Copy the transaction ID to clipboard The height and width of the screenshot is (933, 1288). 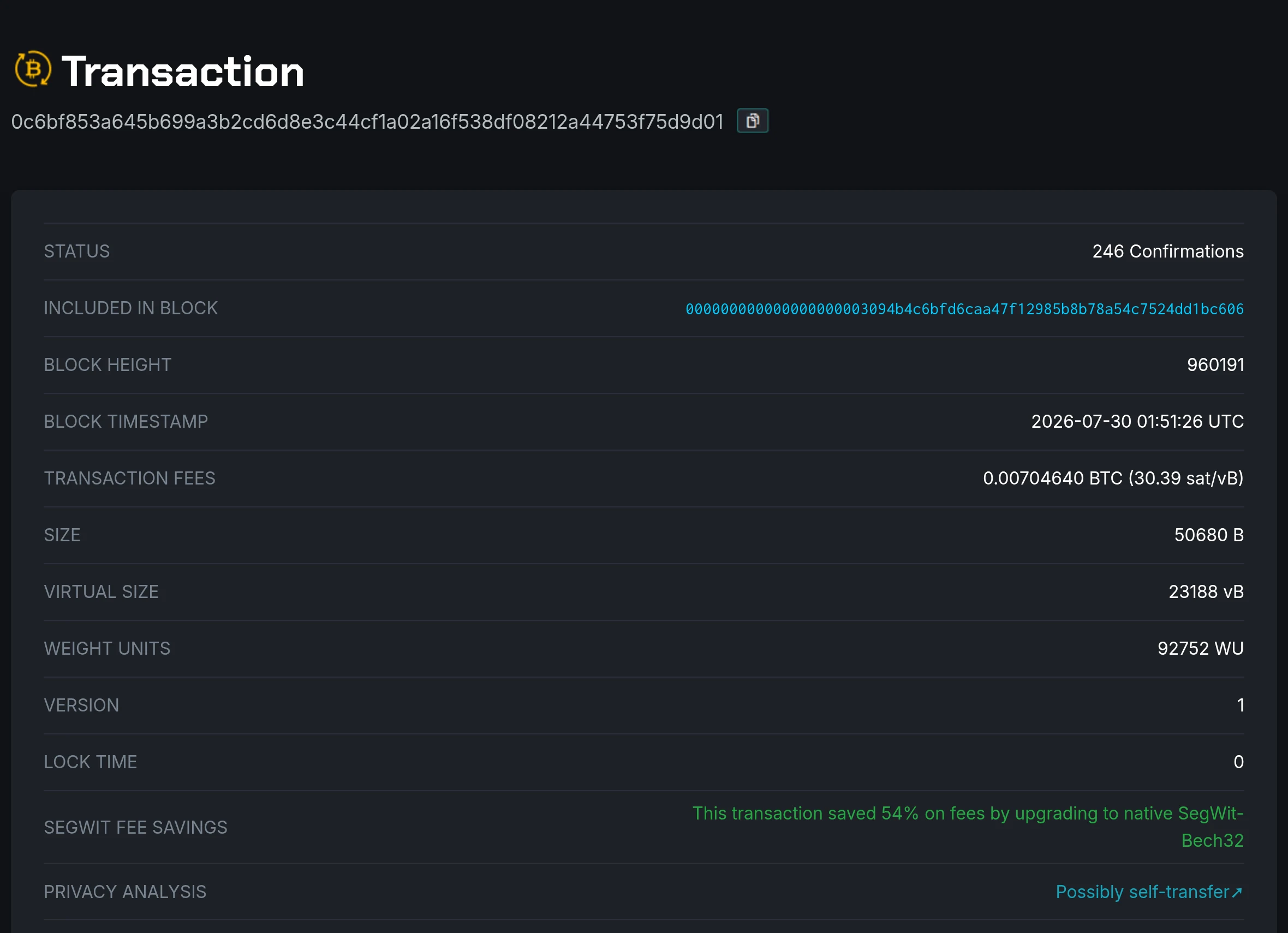pyautogui.click(x=753, y=121)
